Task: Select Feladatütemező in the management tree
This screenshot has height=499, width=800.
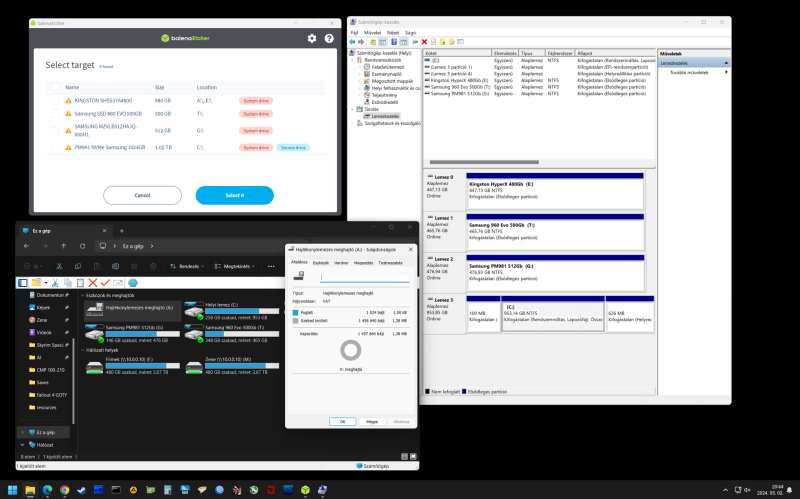Action: [x=388, y=67]
